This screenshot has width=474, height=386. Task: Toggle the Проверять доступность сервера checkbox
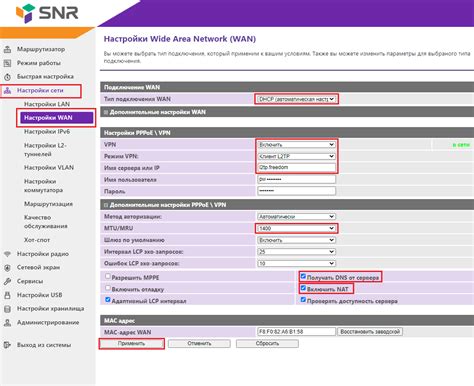(x=303, y=300)
